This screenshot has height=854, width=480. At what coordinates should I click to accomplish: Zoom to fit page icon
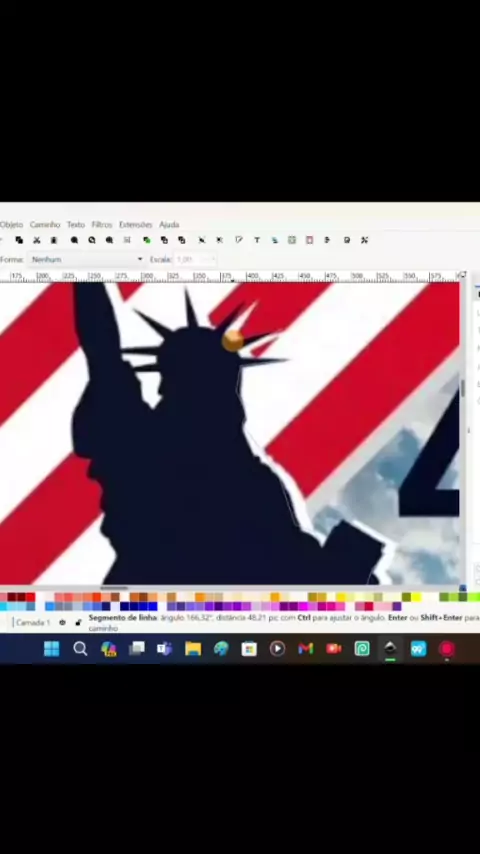click(x=110, y=240)
